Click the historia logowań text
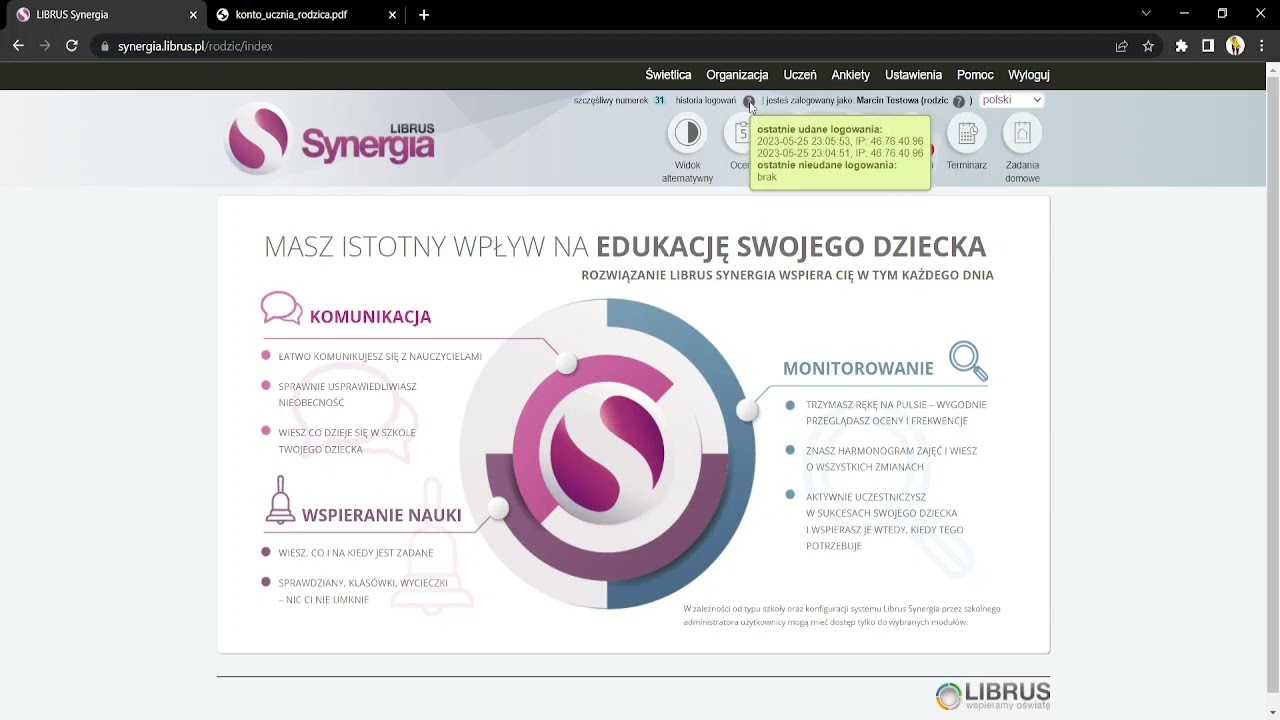This screenshot has width=1280, height=720. click(705, 101)
